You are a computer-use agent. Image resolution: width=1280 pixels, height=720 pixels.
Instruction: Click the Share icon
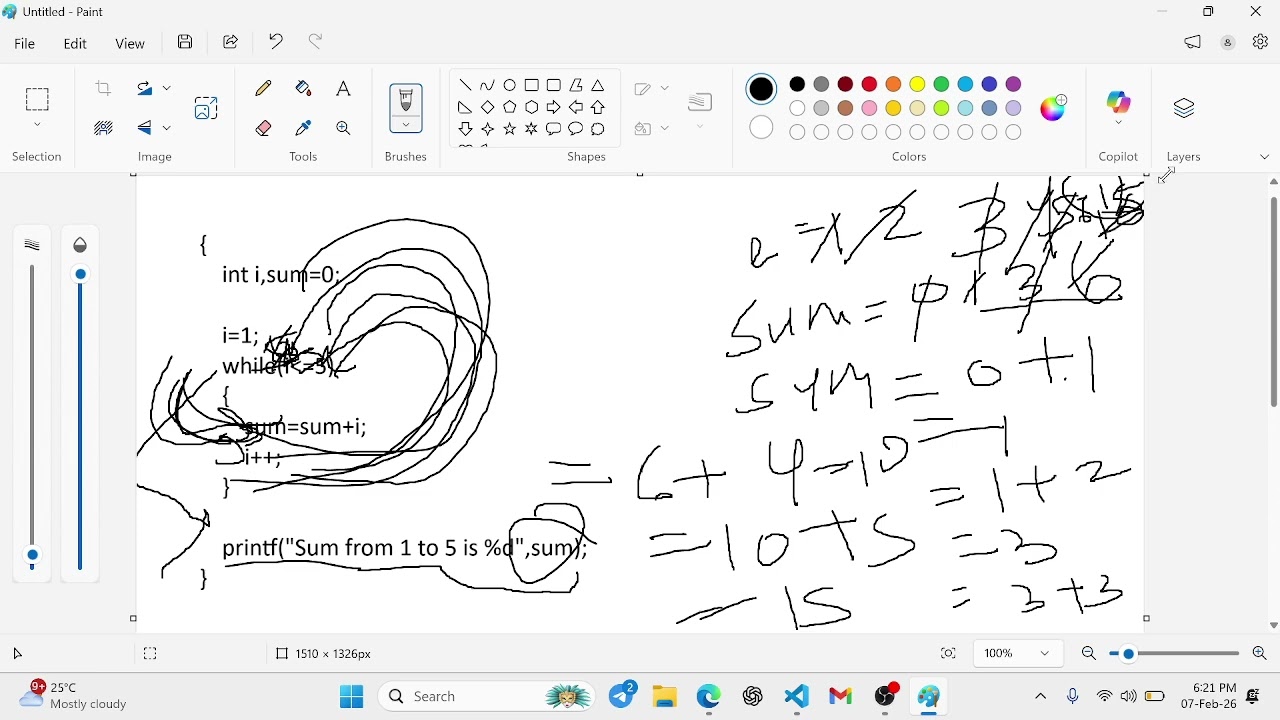click(x=231, y=42)
